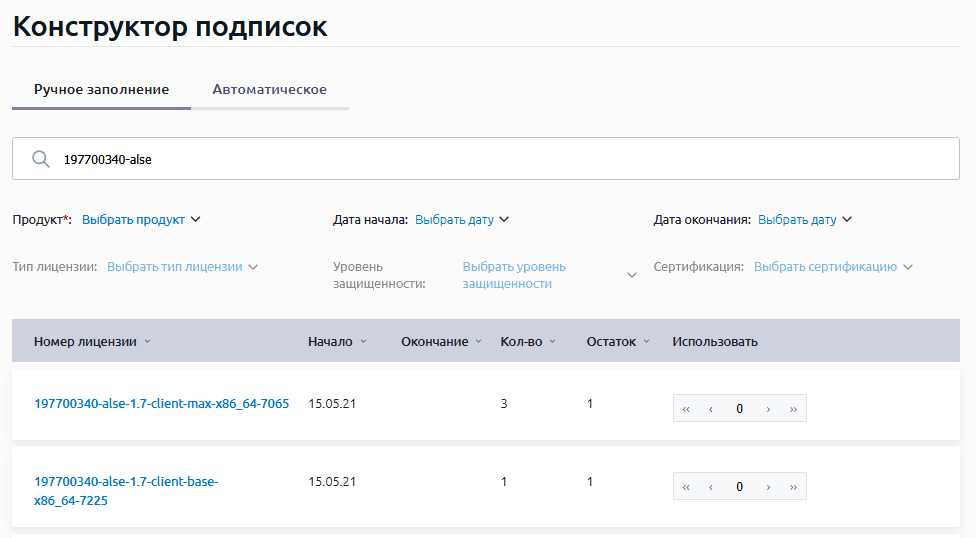This screenshot has height=538, width=976.
Task: Set maximum quantity for license 7225
Action: click(793, 487)
